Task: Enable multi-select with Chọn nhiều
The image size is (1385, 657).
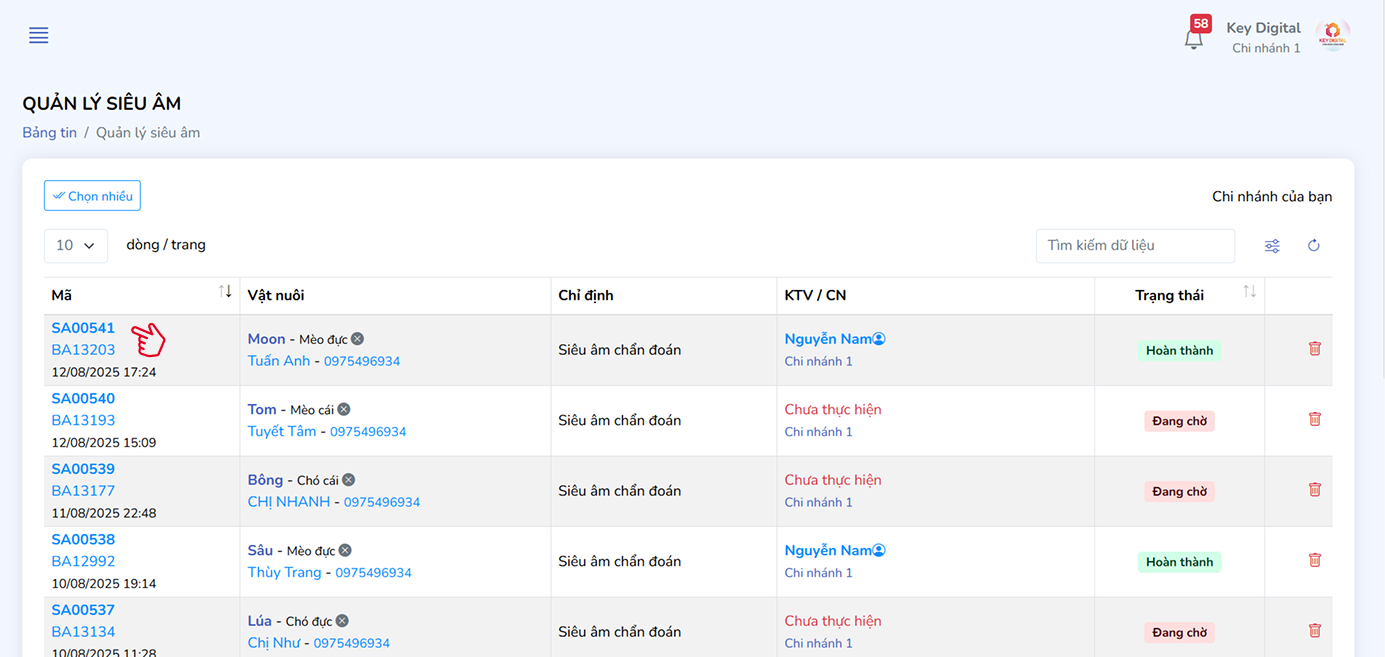Action: coord(92,196)
